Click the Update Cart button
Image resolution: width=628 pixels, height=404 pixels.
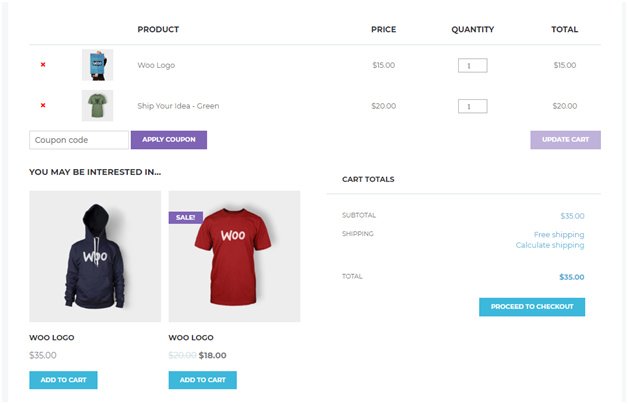click(x=566, y=140)
